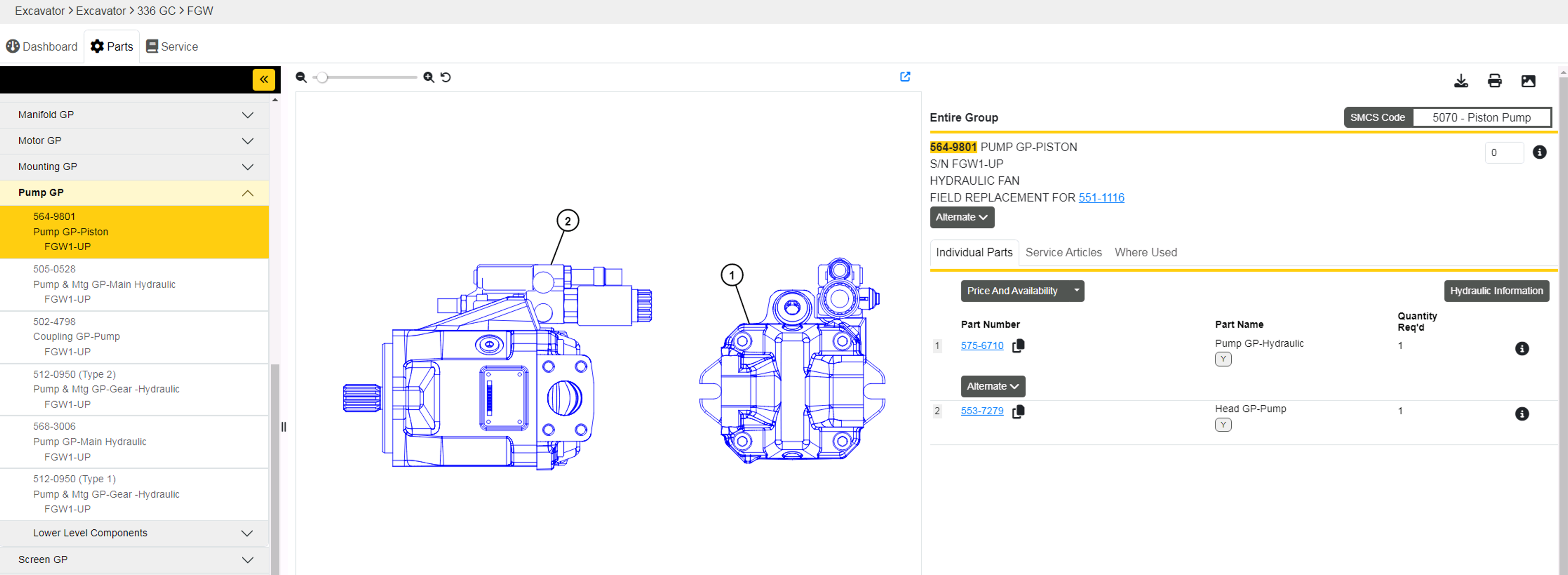Collapse sidebar with double-chevron button
This screenshot has height=575, width=1568.
(x=263, y=80)
